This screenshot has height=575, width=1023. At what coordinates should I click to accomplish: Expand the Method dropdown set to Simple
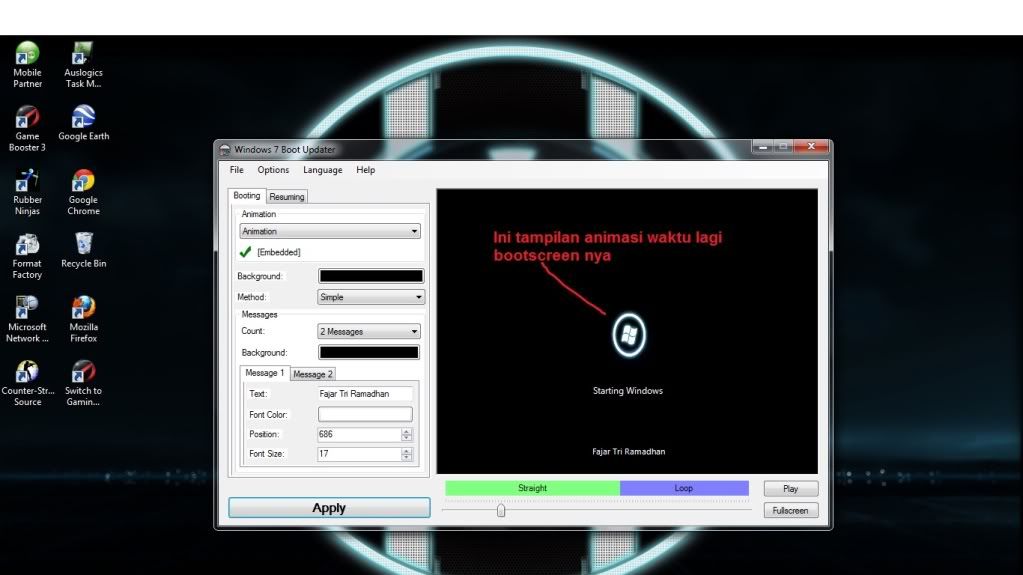[371, 297]
